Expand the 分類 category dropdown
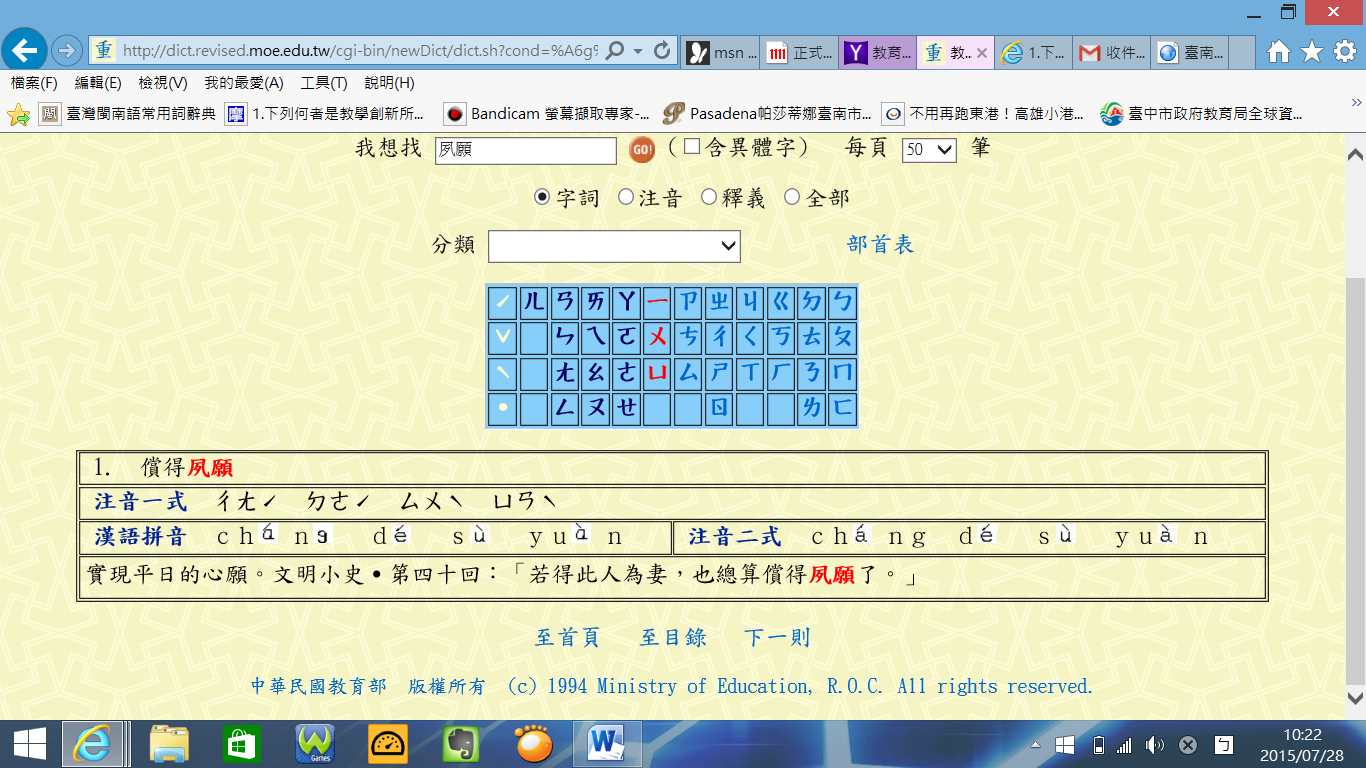 tap(614, 246)
